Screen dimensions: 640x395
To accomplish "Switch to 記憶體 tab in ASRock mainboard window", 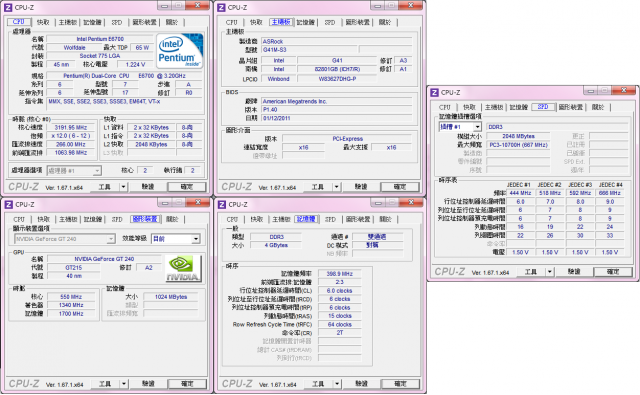I will (x=306, y=22).
